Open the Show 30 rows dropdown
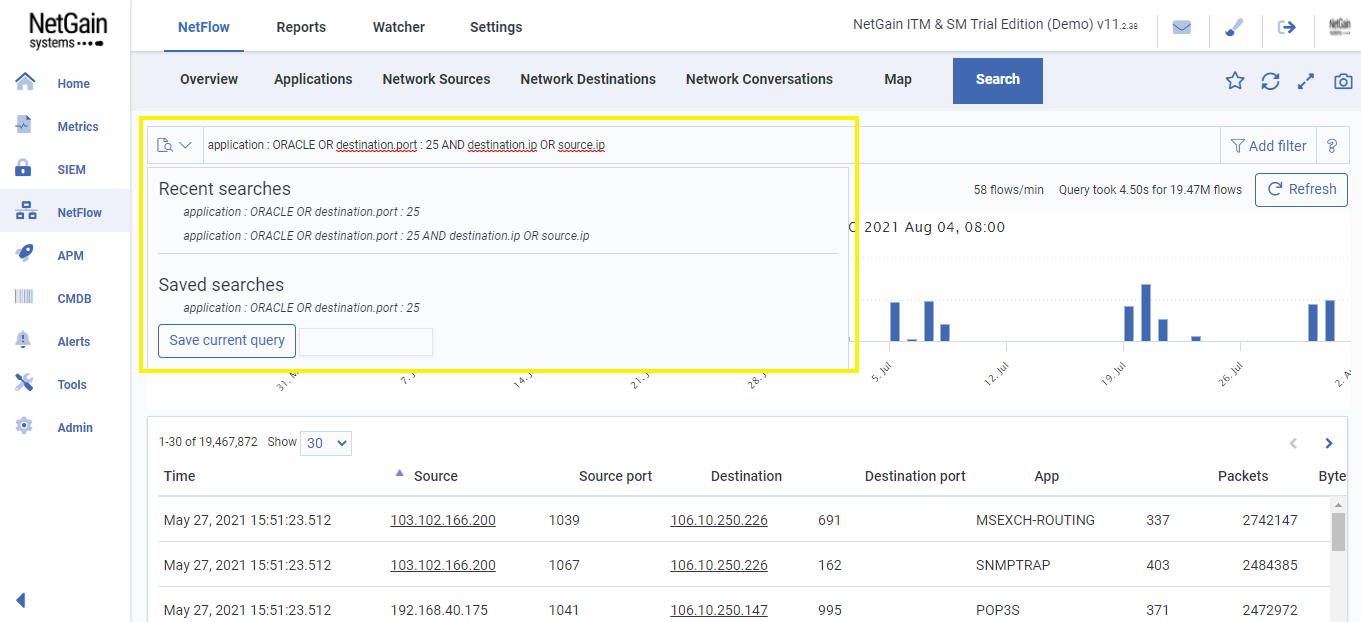This screenshot has height=622, width=1361. [326, 442]
